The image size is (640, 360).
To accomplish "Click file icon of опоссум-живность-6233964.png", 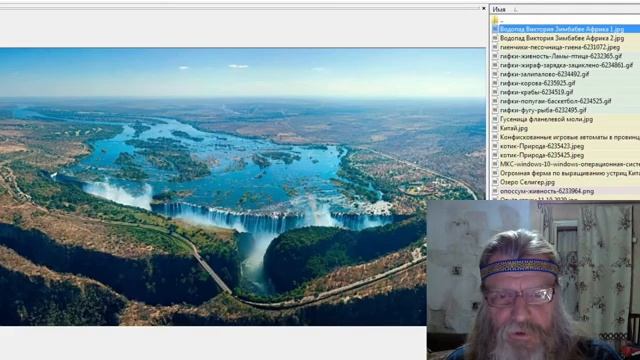I will pos(495,191).
